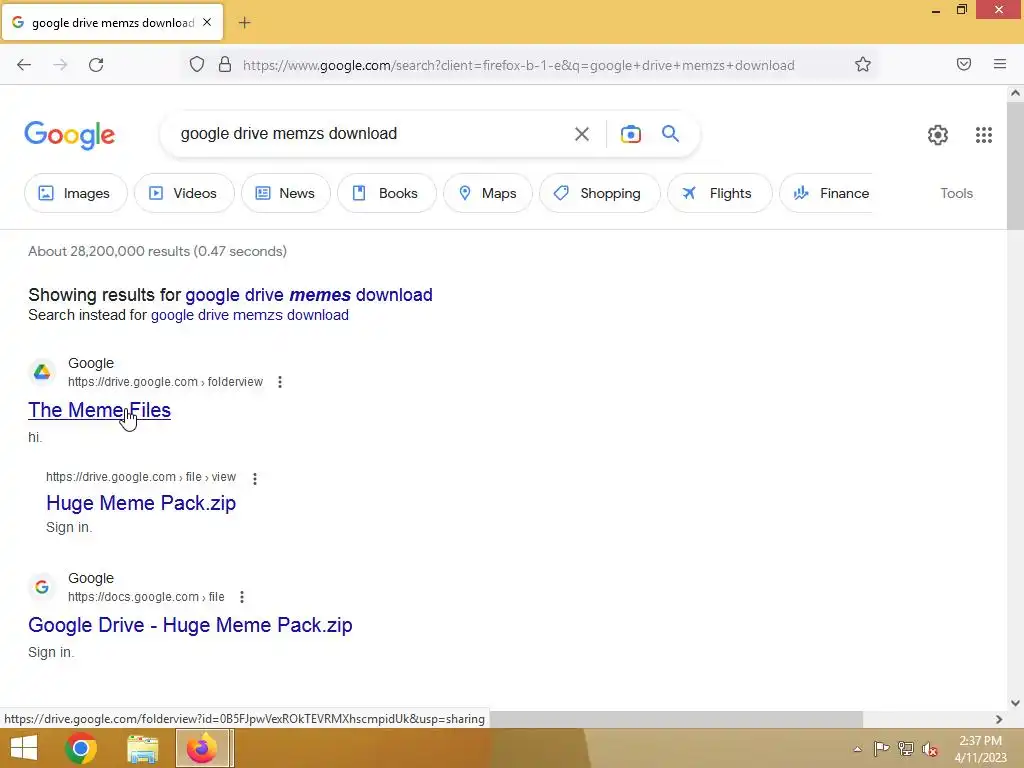Click the https://docs.google.com › file text
Viewport: 1024px width, 768px height.
tap(146, 597)
